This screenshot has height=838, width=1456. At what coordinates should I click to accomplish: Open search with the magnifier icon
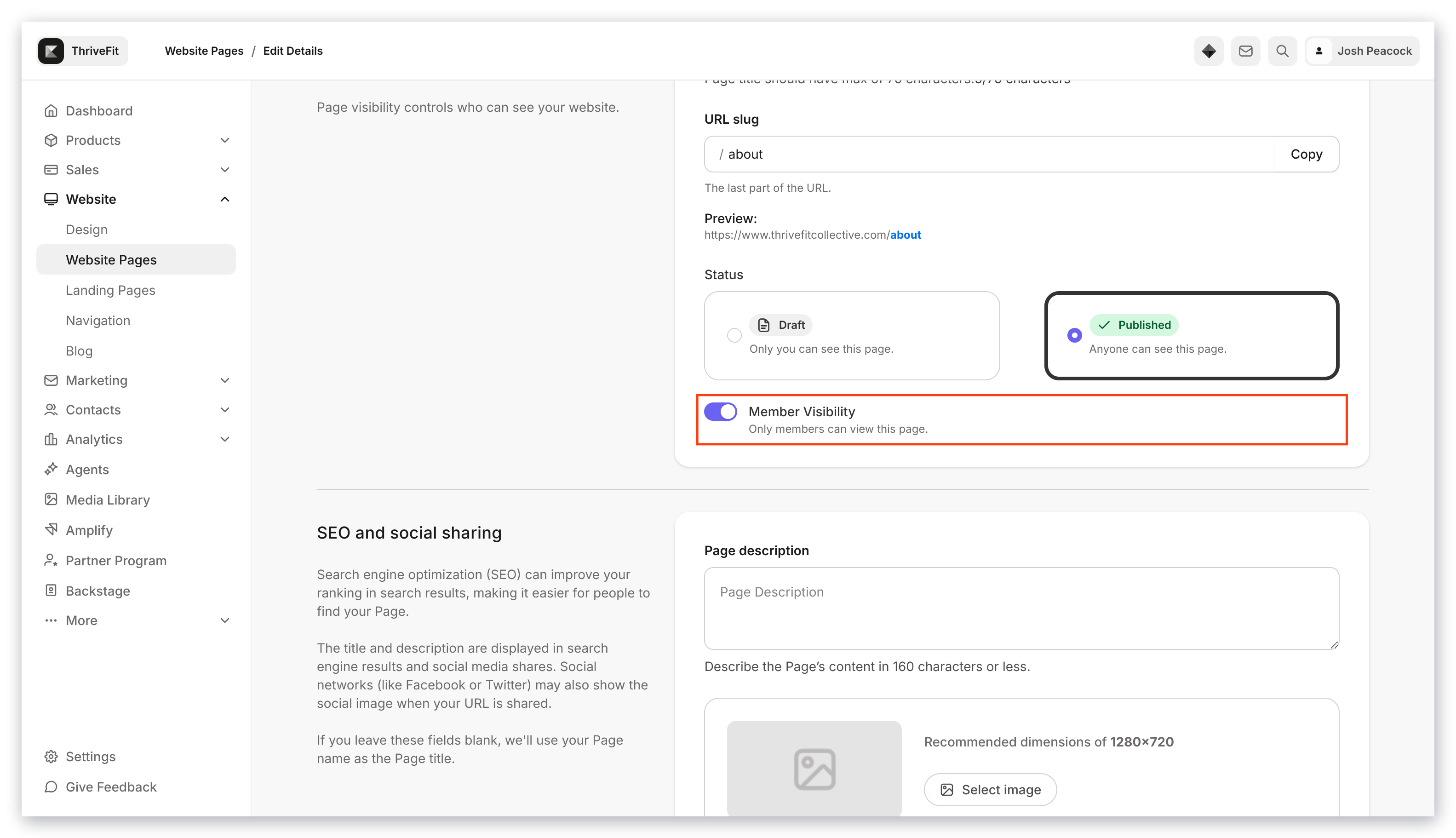(x=1282, y=51)
